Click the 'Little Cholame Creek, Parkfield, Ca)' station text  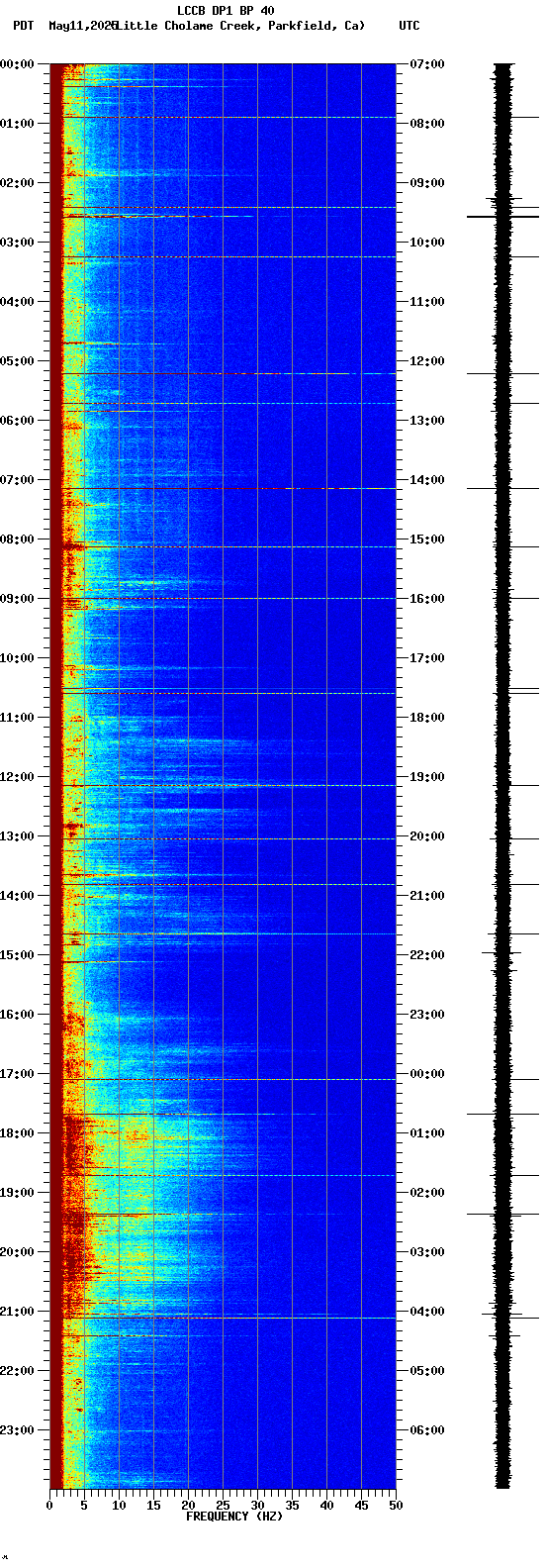pos(239,26)
